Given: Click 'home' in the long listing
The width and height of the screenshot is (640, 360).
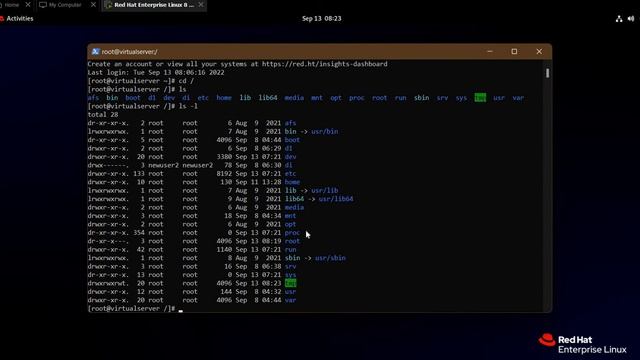Looking at the screenshot, I should (292, 182).
